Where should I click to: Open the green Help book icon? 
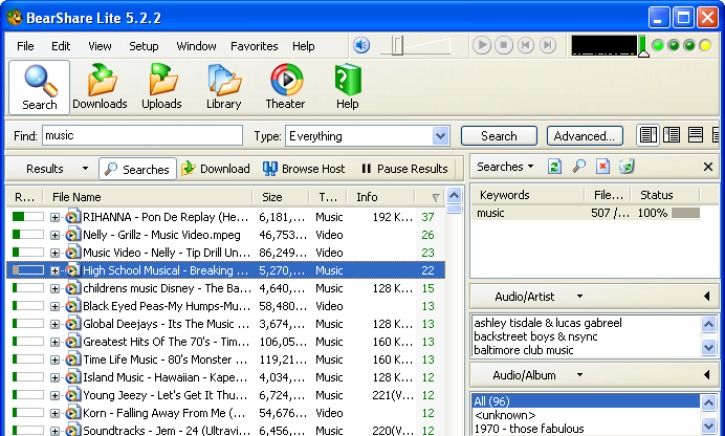pyautogui.click(x=347, y=80)
